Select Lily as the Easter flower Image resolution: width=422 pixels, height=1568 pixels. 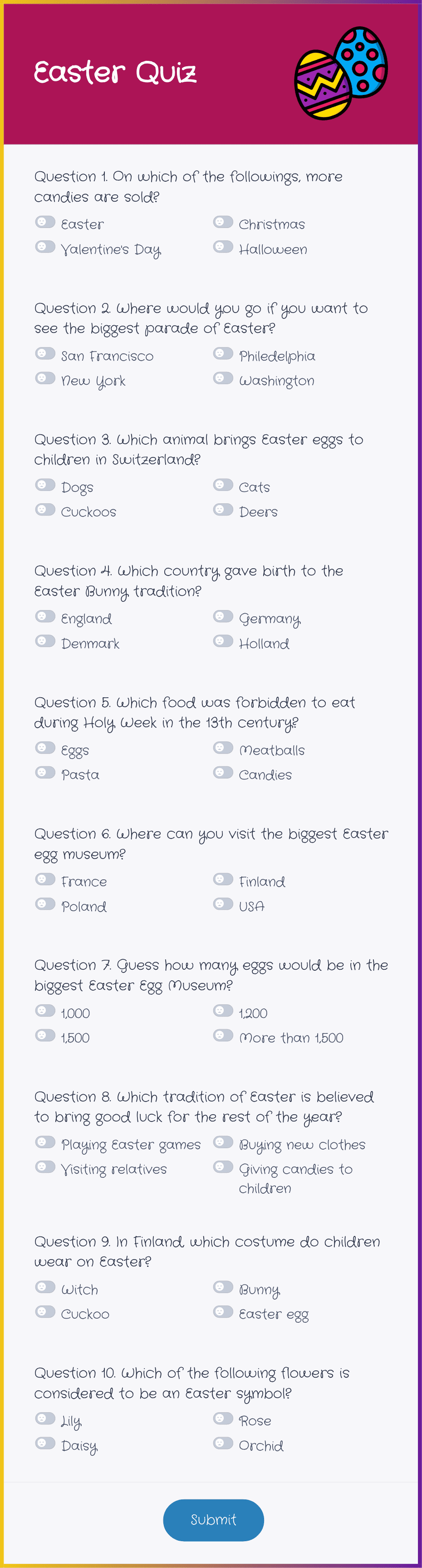45,1419
